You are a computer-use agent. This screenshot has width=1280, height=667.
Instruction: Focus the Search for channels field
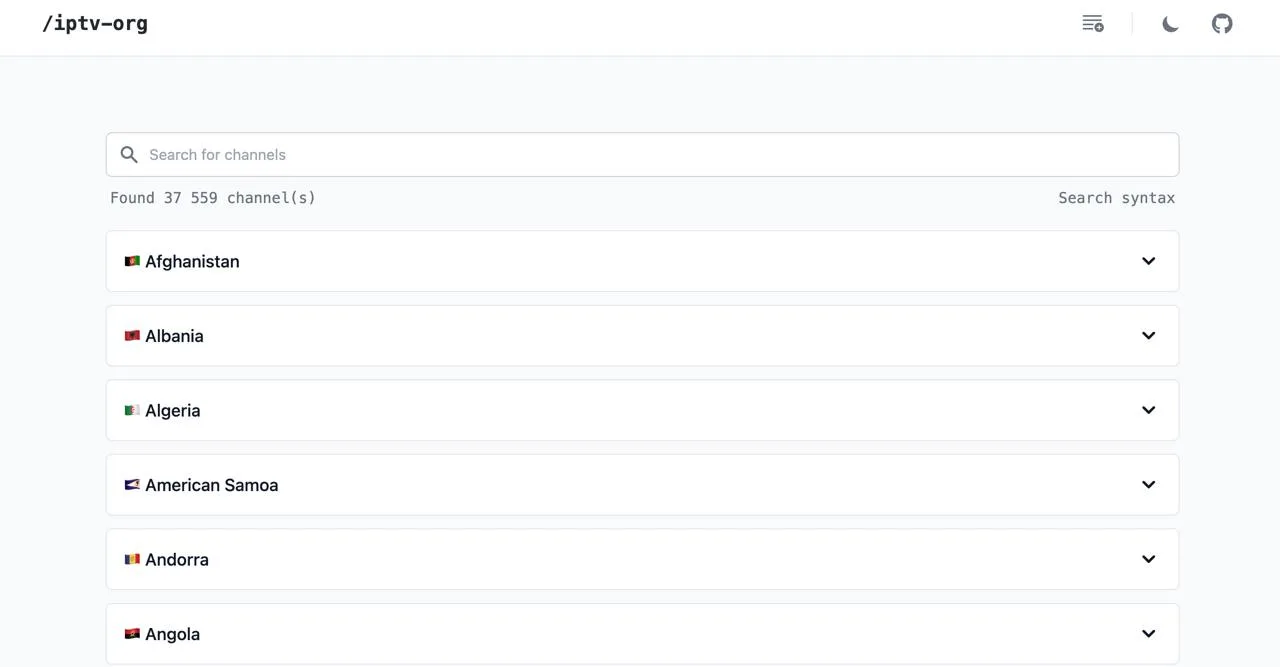click(x=642, y=154)
